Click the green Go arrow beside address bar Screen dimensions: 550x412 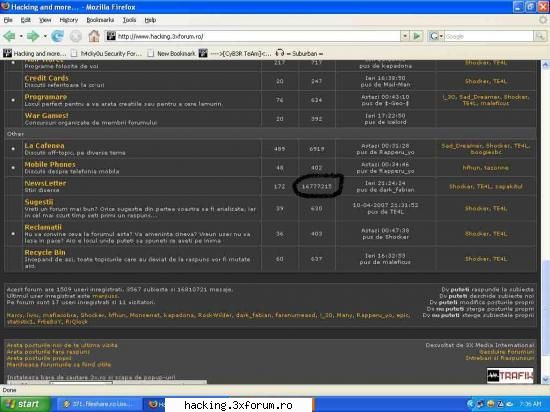point(417,36)
